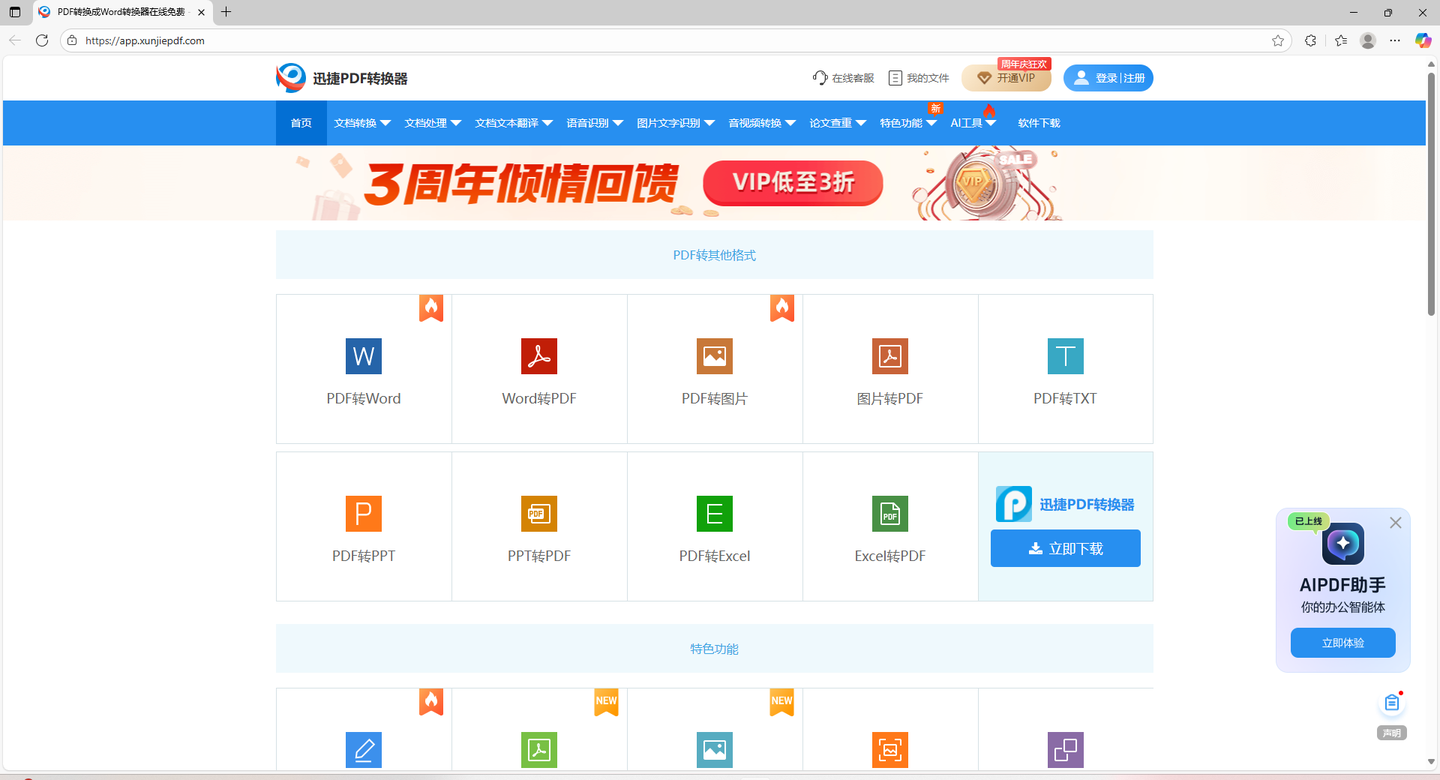Viewport: 1440px width, 780px height.
Task: Open the browser profile avatar
Action: (1368, 41)
